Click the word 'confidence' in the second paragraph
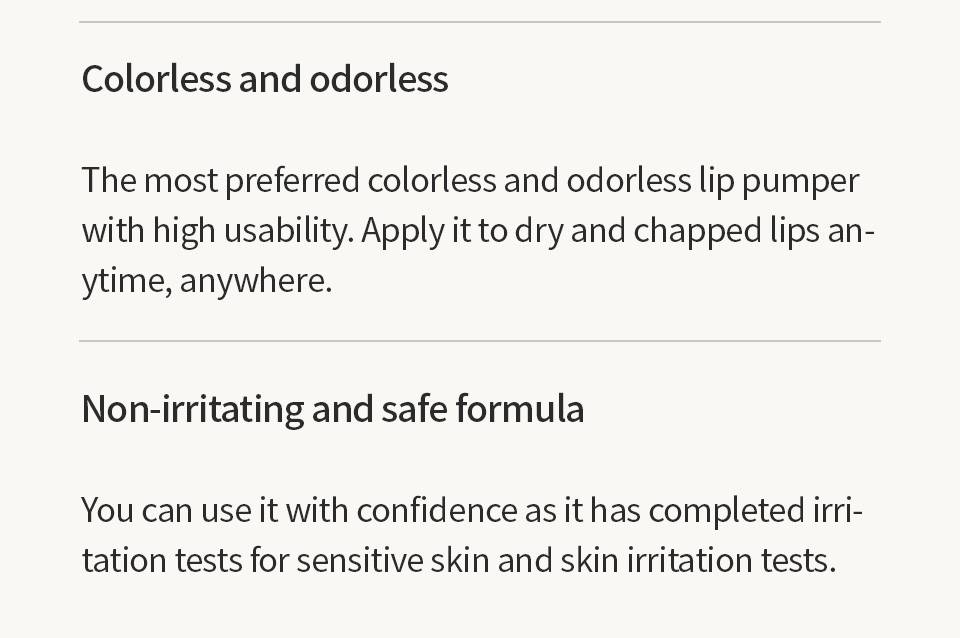The image size is (960, 638). (x=437, y=510)
